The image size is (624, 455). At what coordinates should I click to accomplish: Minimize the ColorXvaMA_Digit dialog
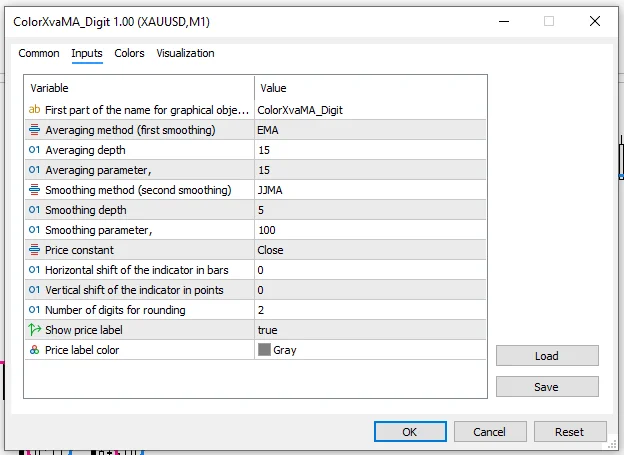pyautogui.click(x=504, y=21)
